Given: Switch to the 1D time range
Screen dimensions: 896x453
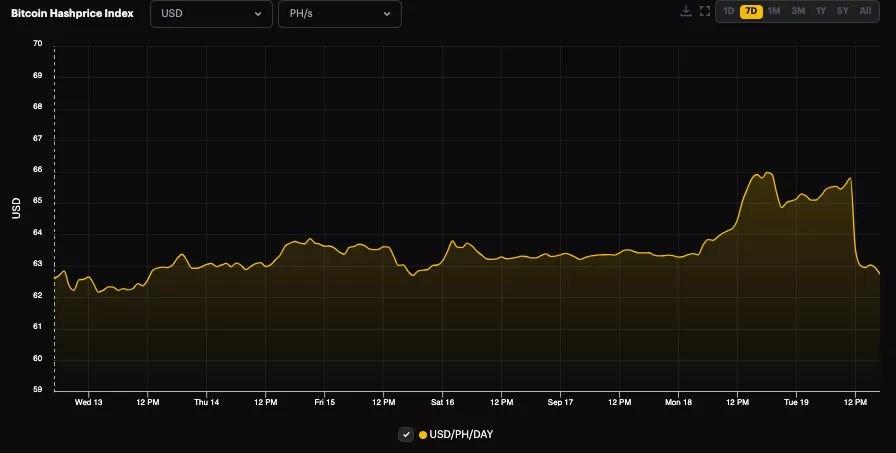Looking at the screenshot, I should (x=728, y=11).
